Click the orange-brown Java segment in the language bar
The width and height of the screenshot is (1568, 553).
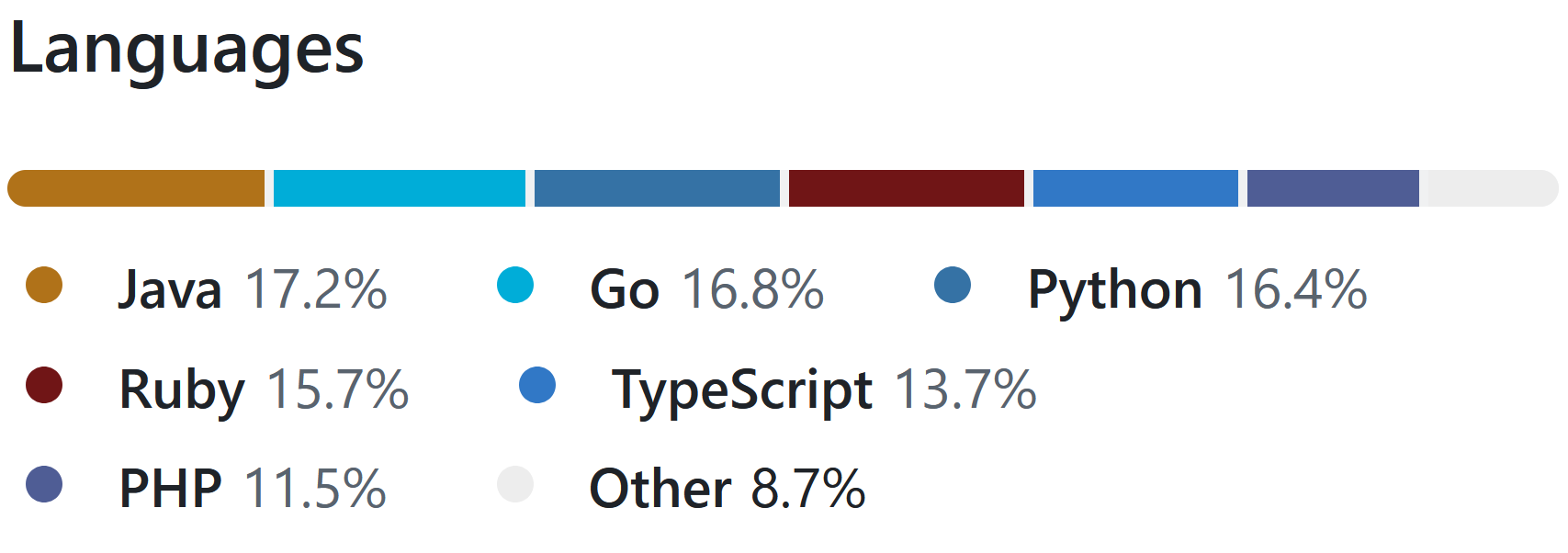pos(138,188)
